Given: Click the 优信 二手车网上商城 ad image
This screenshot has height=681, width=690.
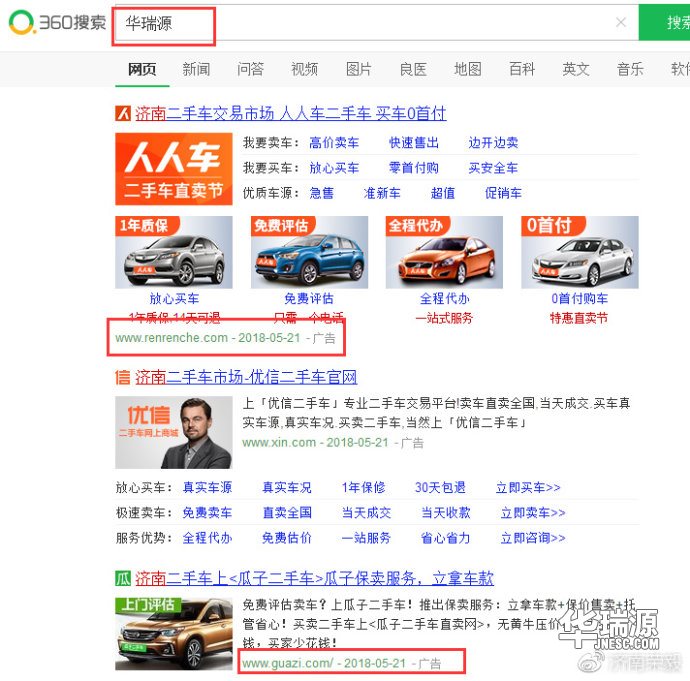Looking at the screenshot, I should point(174,432).
